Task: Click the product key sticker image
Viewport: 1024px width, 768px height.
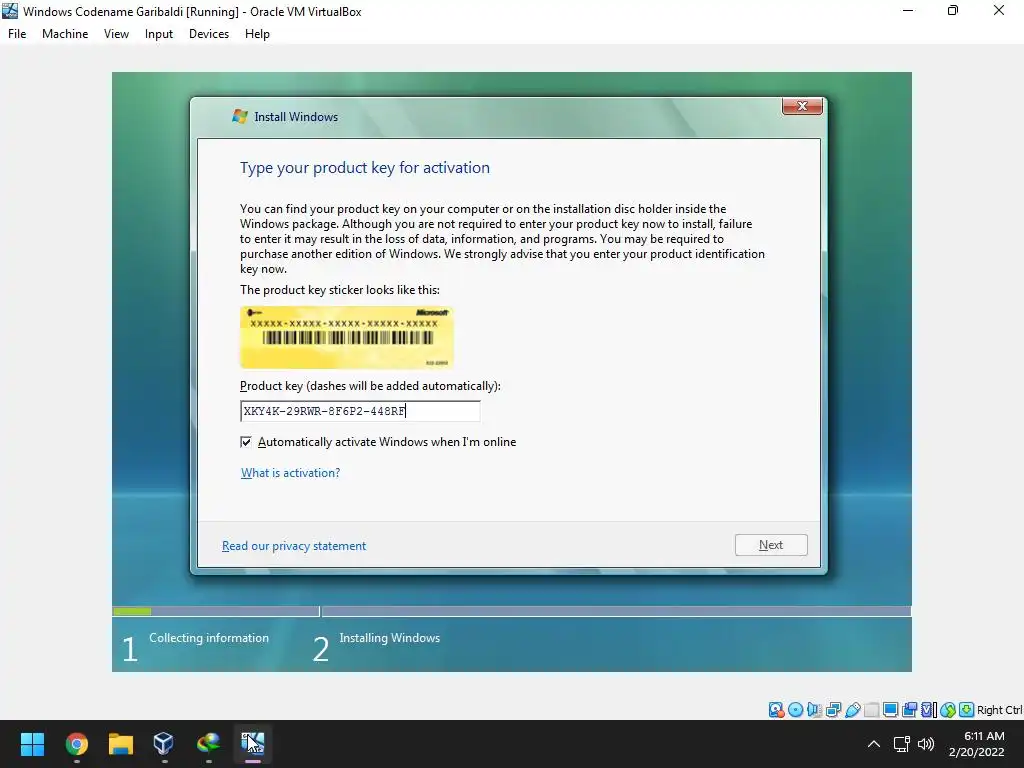Action: coord(347,338)
